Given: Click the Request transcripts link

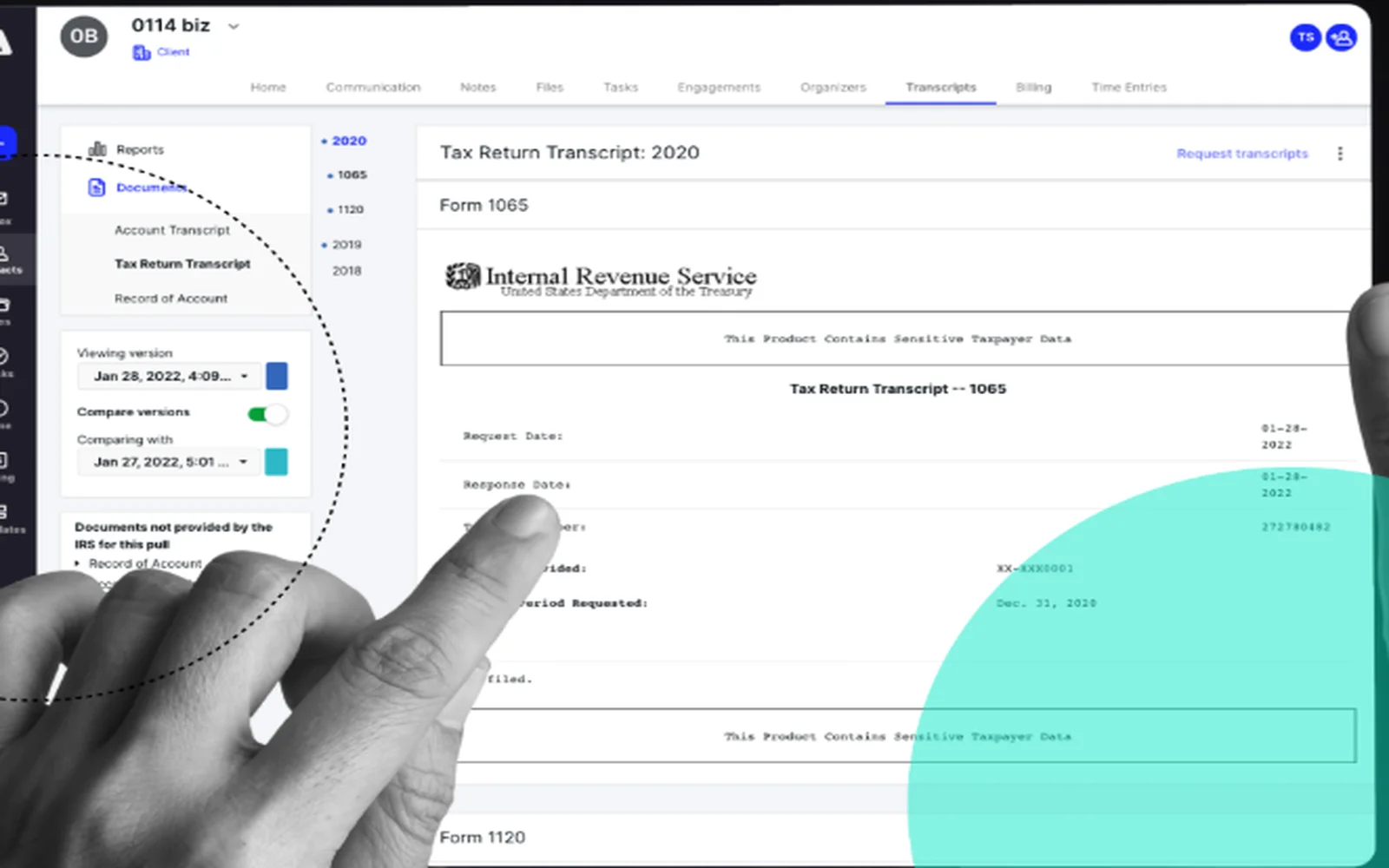Looking at the screenshot, I should (1242, 154).
